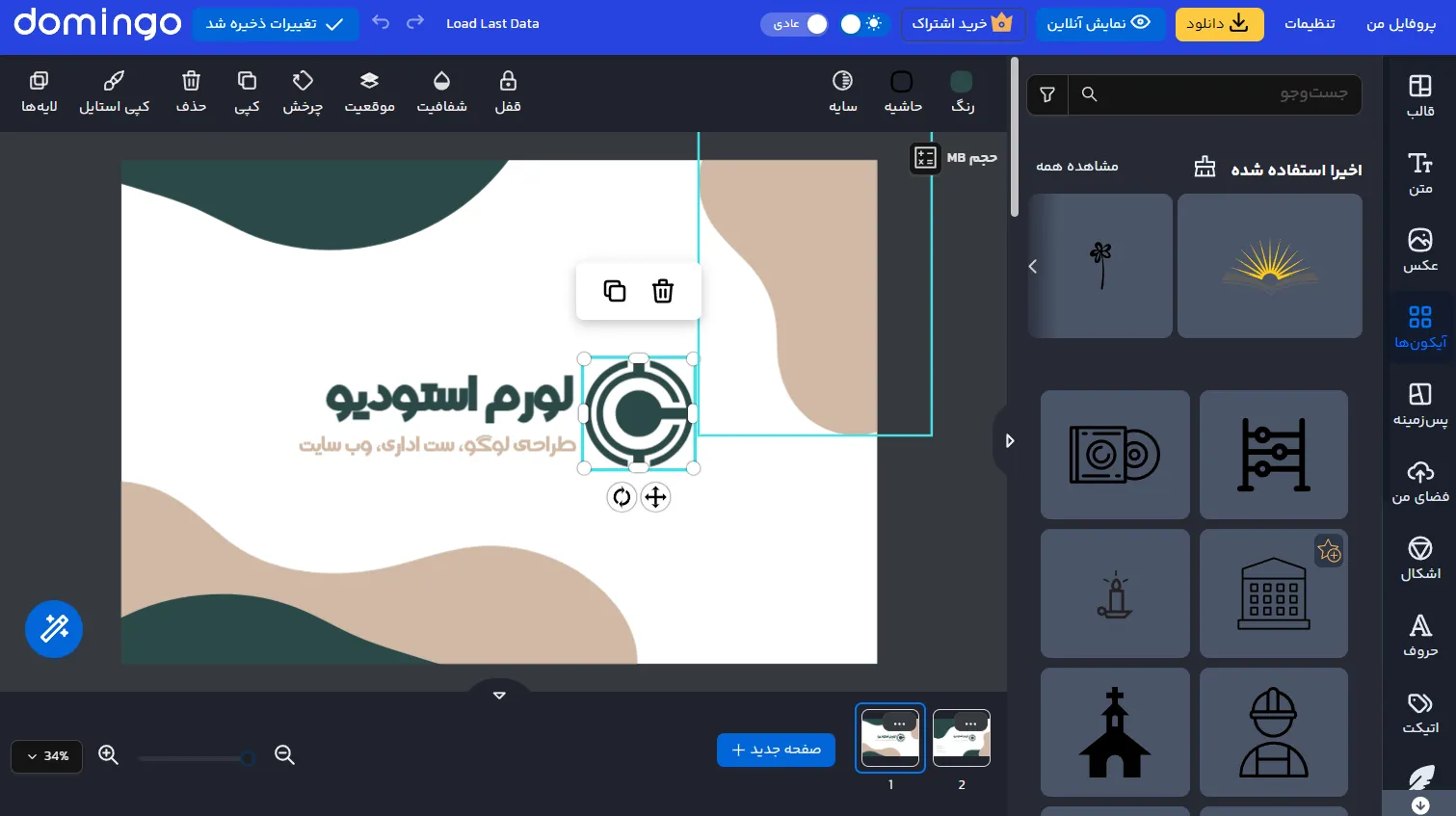Viewport: 1456px width, 816px height.
Task: Toggle the عادی mode switch
Action: pos(795,24)
